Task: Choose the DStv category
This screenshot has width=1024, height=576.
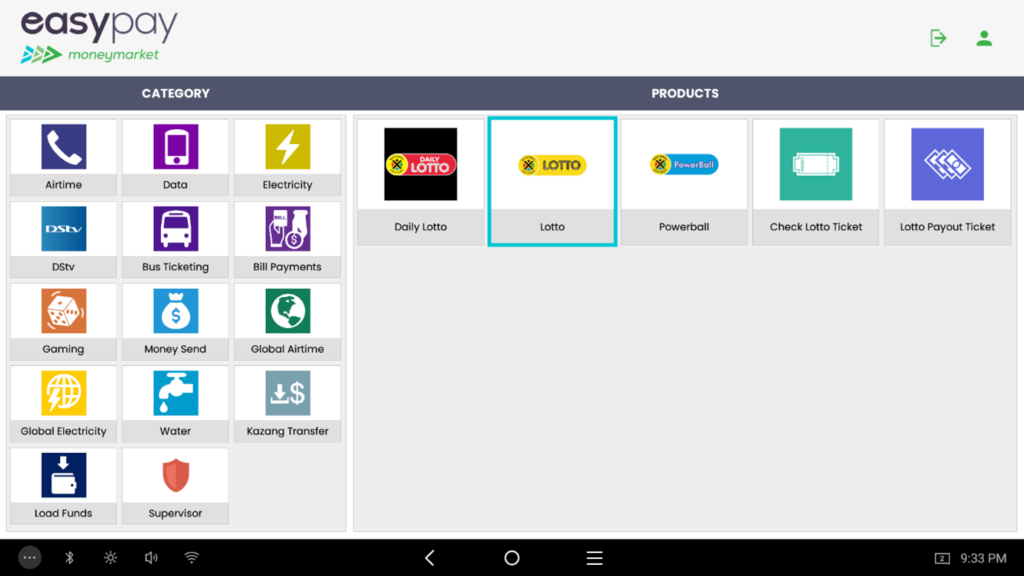Action: click(x=63, y=240)
